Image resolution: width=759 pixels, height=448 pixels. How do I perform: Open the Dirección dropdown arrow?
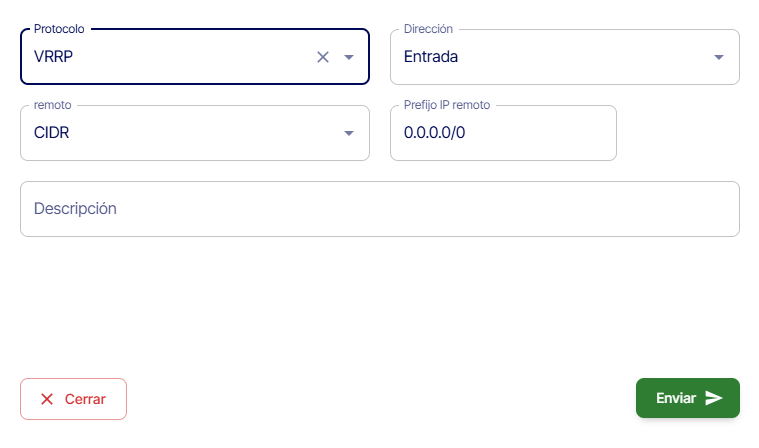coord(718,57)
